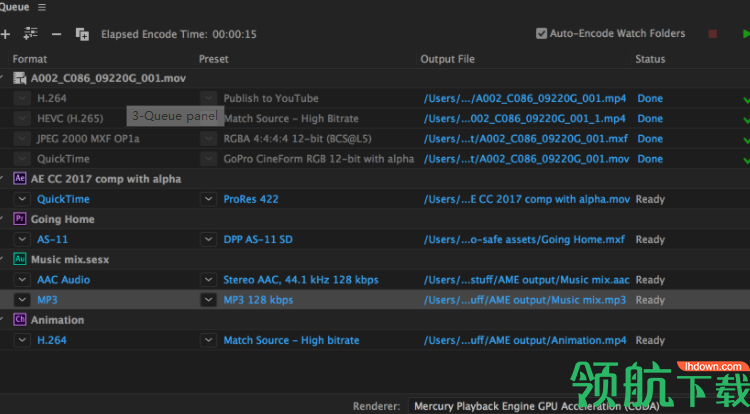Select the Music mix.sesx source row

pyautogui.click(x=375, y=259)
